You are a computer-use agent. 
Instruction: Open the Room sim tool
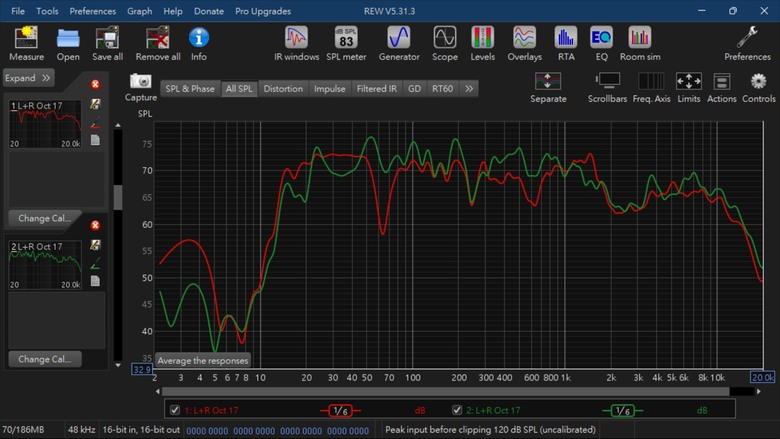point(640,38)
